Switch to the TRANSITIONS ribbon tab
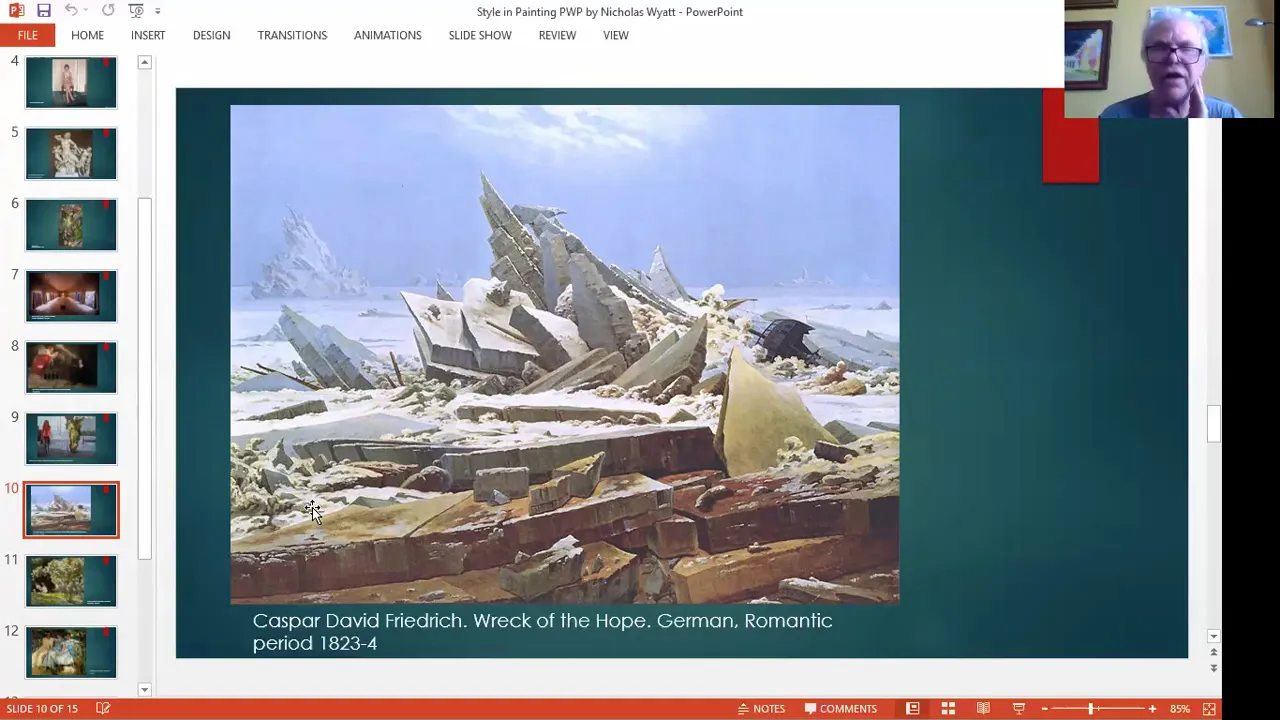Viewport: 1280px width, 720px height. [292, 35]
